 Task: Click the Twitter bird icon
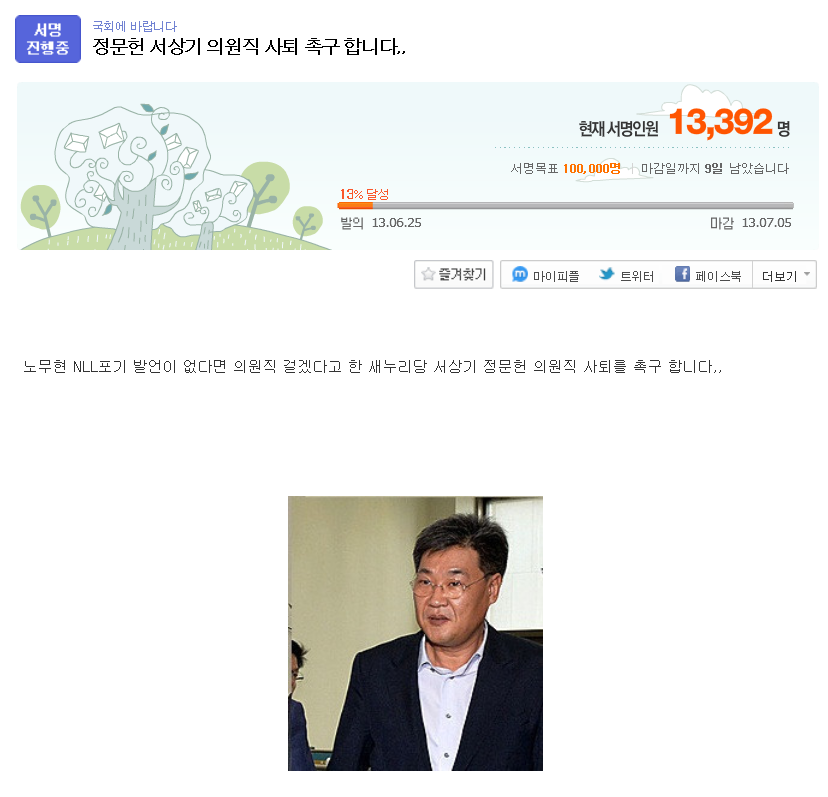pyautogui.click(x=607, y=274)
